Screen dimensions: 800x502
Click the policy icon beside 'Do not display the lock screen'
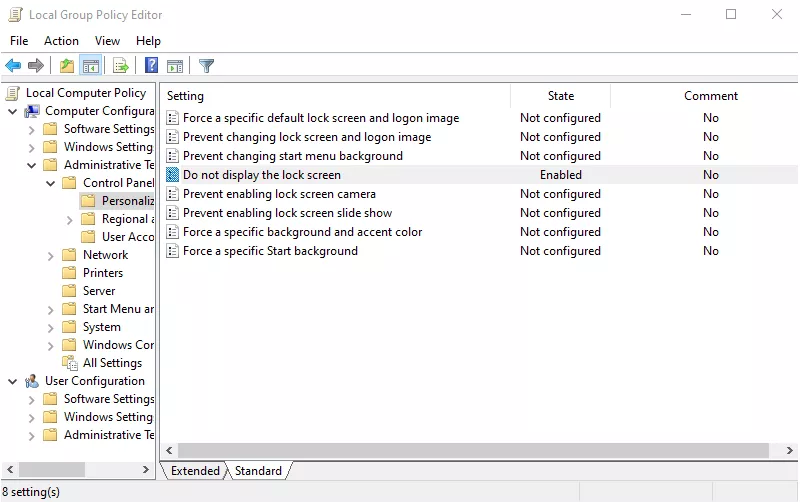pos(172,174)
